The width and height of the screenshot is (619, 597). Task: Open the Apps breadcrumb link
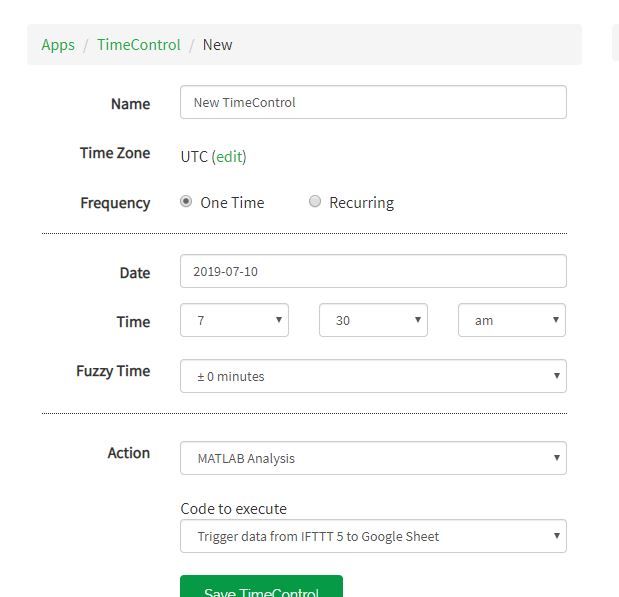58,45
